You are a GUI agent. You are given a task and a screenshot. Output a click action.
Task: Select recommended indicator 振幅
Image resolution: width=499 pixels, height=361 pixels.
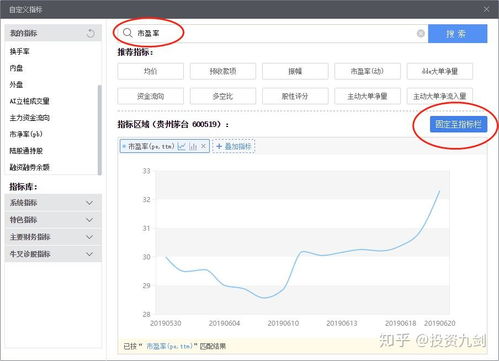[x=295, y=71]
